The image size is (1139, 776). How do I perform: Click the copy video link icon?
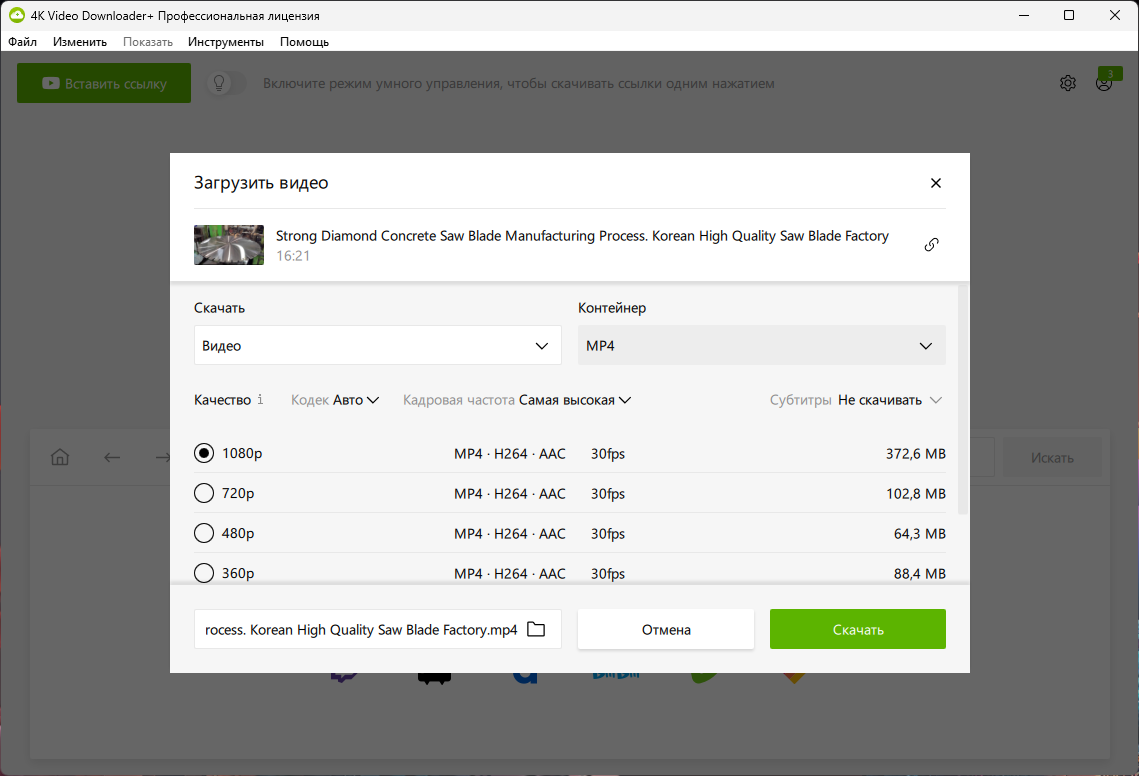[x=931, y=245]
